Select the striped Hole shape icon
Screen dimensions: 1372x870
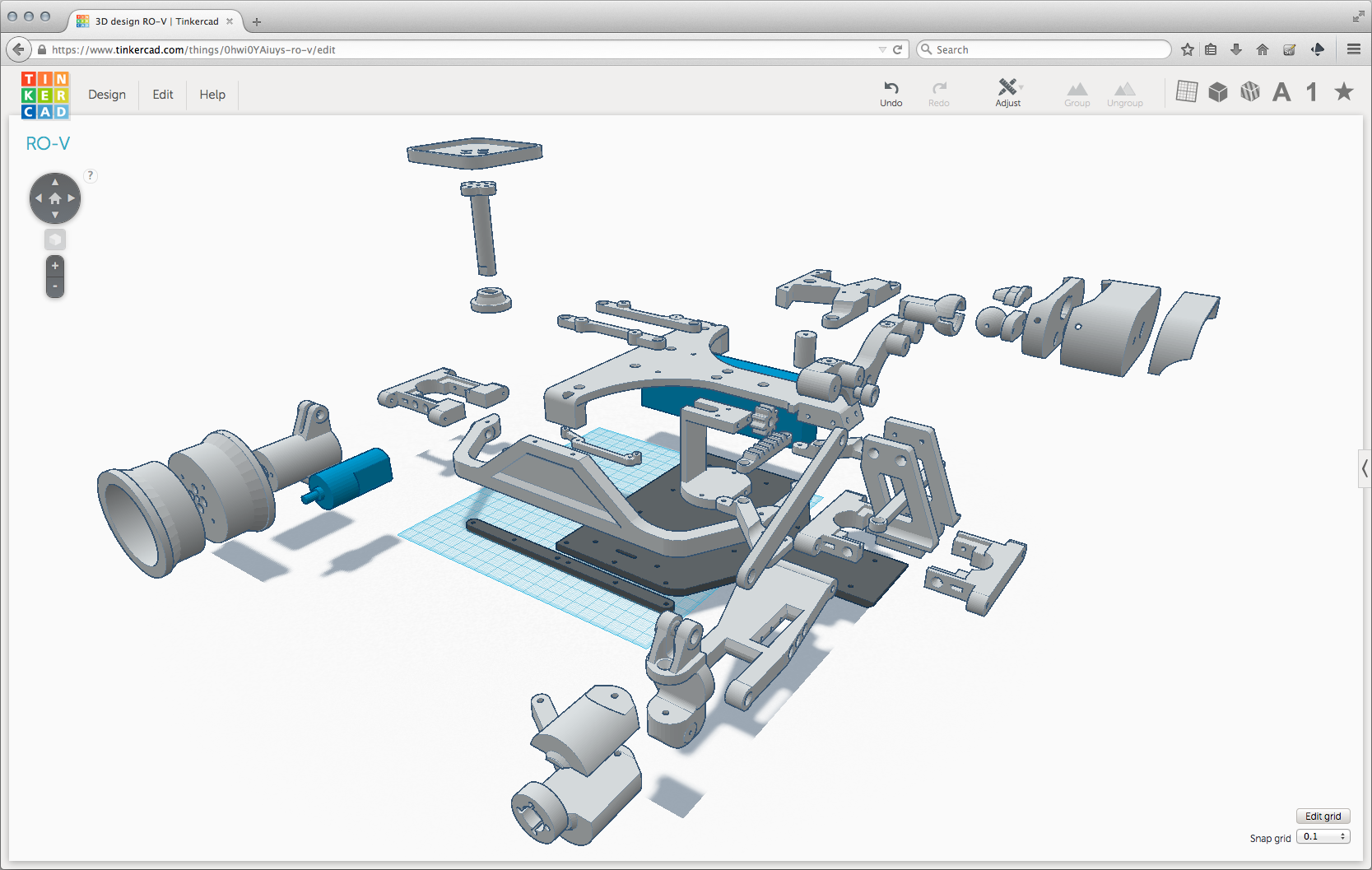click(x=1250, y=91)
